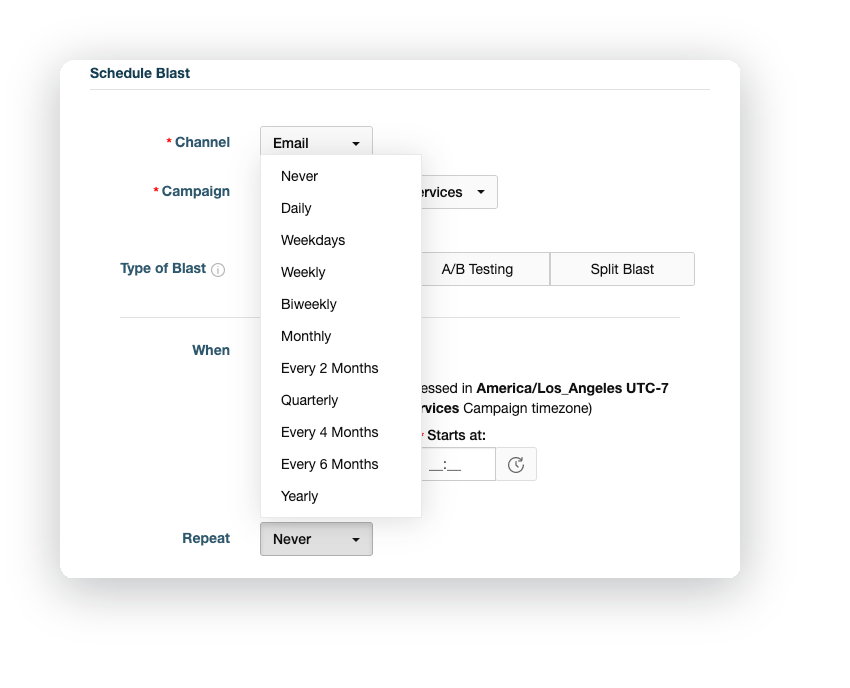Choose the Daily repeat option
Image resolution: width=850 pixels, height=688 pixels.
(340, 208)
